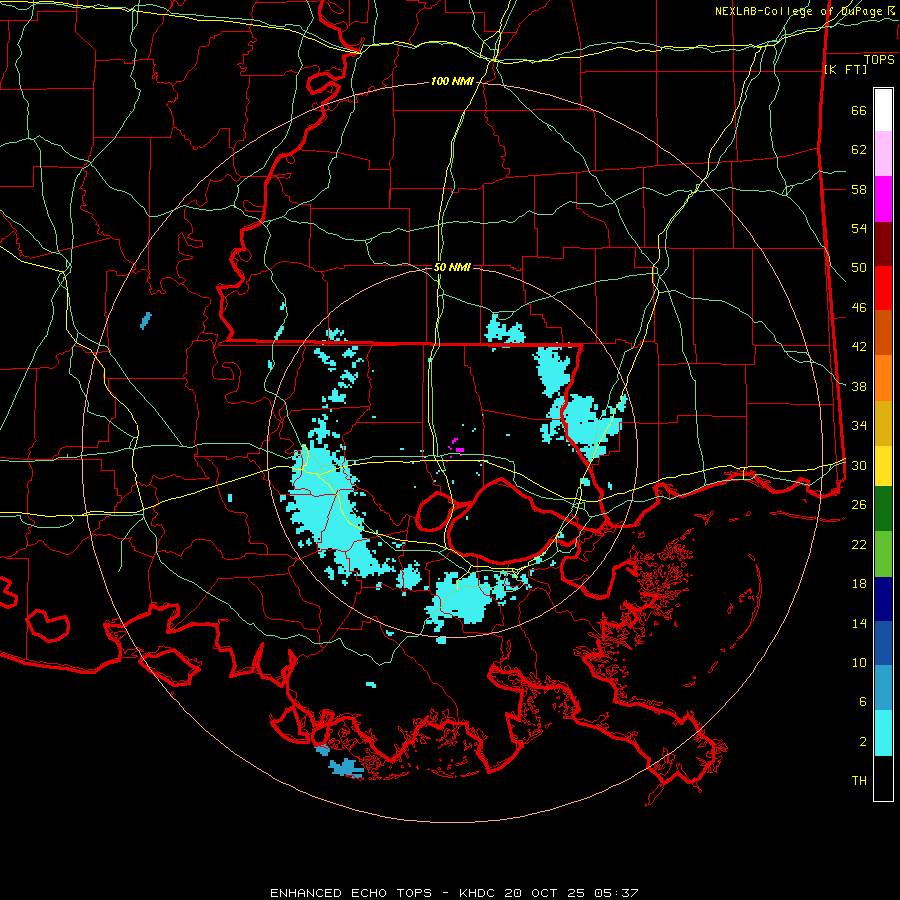Click the magenta legend color band
The image size is (900, 900).
(883, 199)
